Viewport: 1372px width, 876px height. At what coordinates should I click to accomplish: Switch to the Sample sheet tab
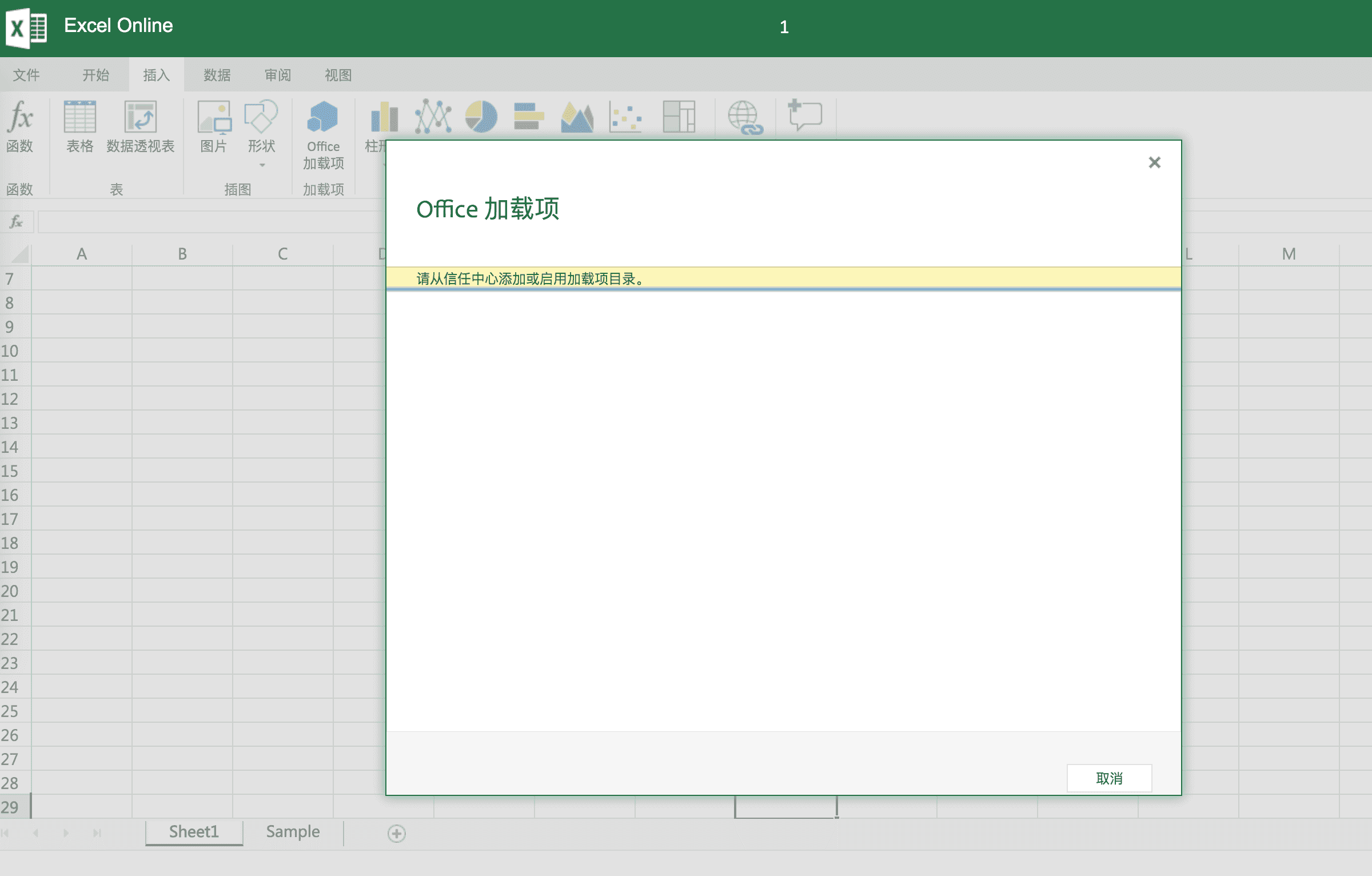point(293,831)
